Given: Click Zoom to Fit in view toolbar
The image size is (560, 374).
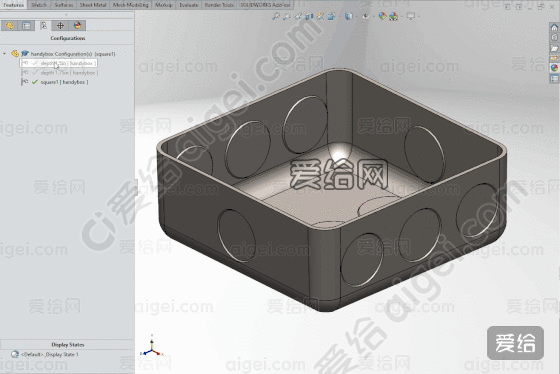Looking at the screenshot, I should pos(276,16).
